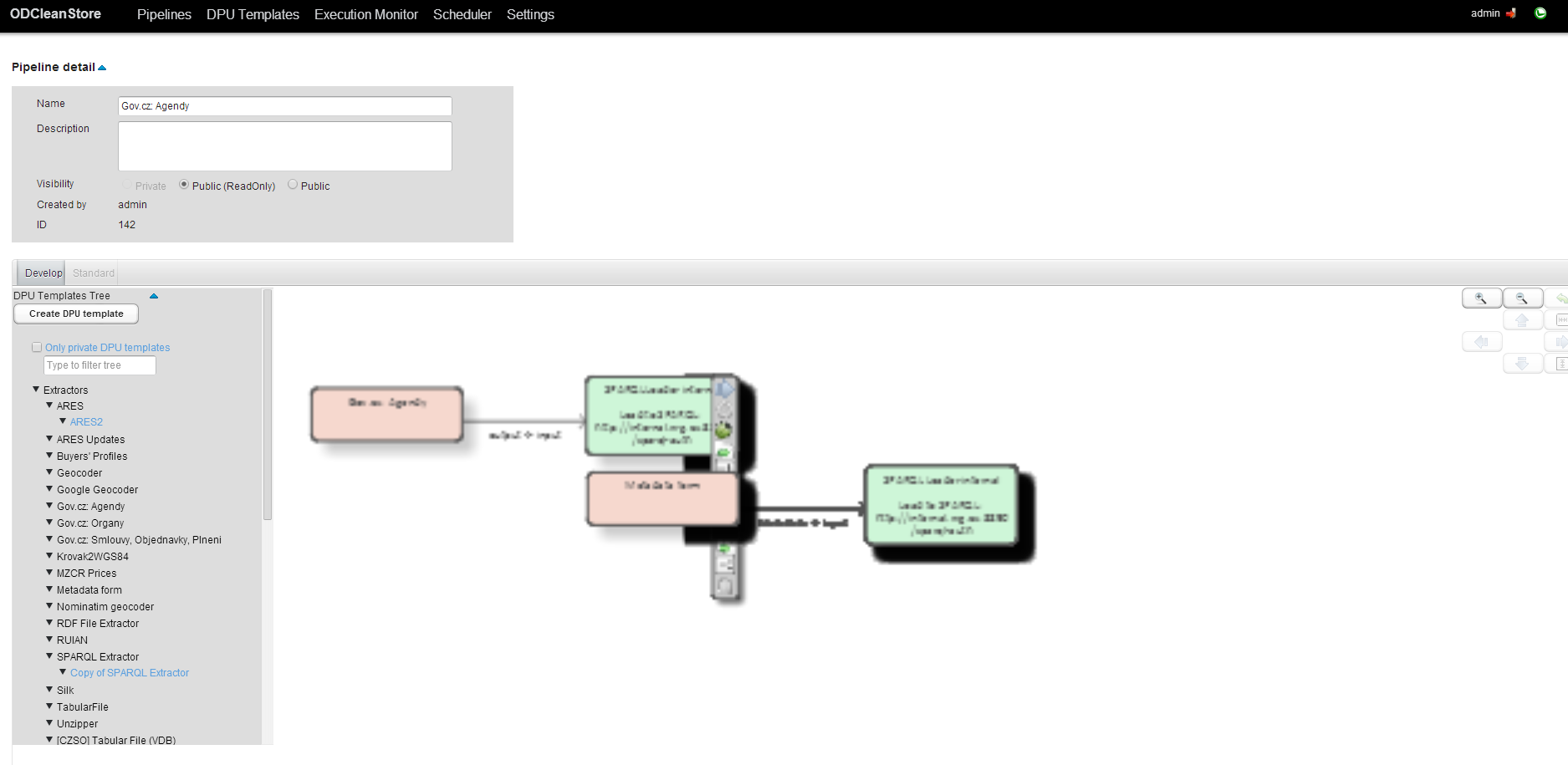Collapse the Pipeline detail section arrow
The height and width of the screenshot is (765, 1568).
pos(102,68)
